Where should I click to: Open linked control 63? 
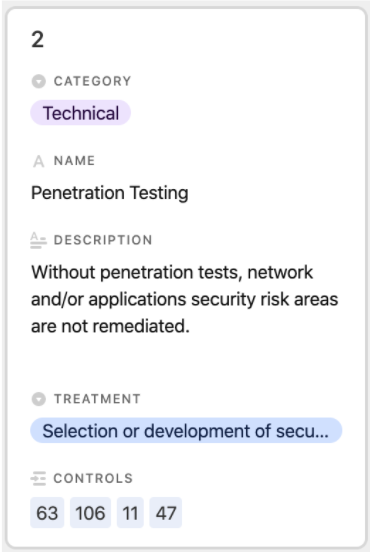[47, 513]
